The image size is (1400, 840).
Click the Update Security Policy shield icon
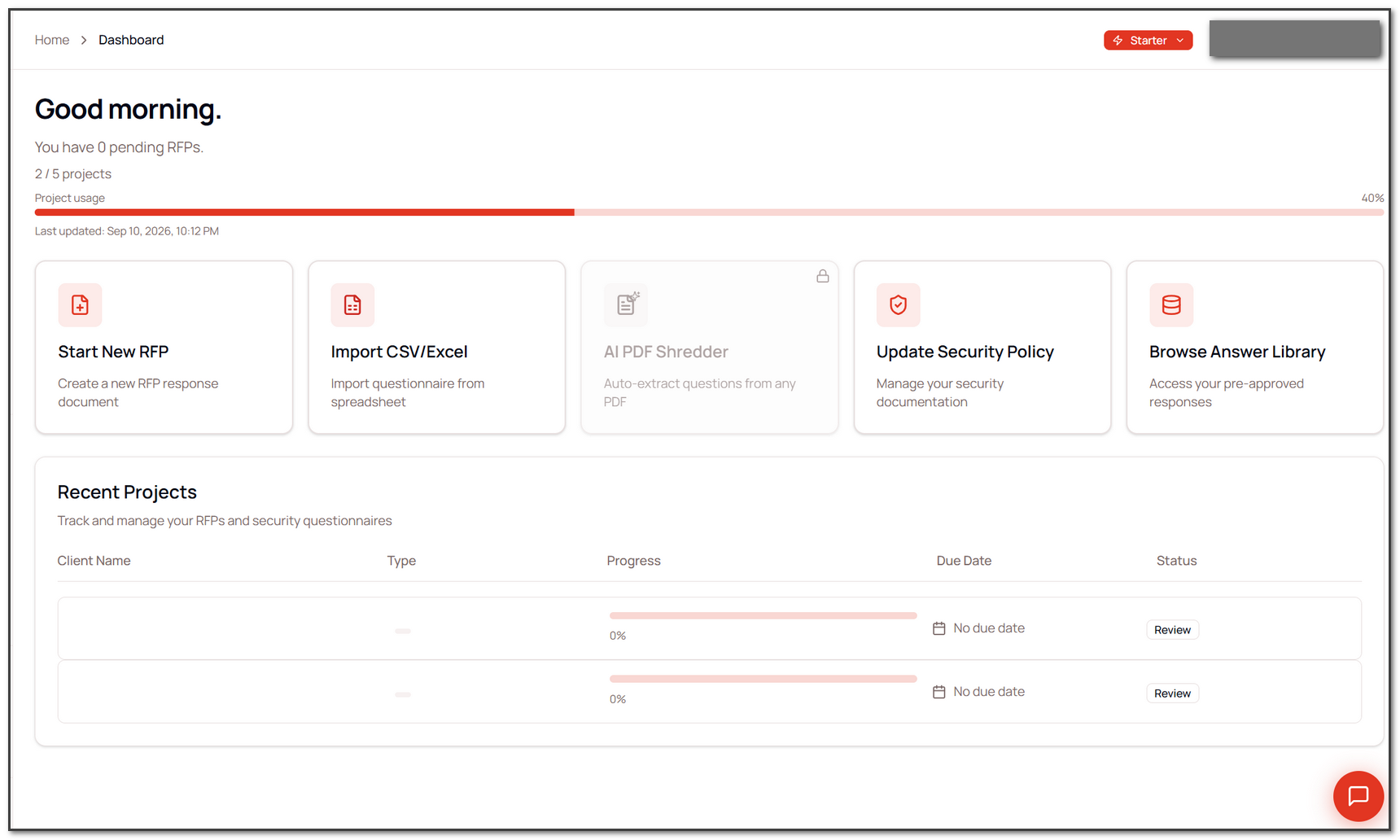(x=899, y=304)
